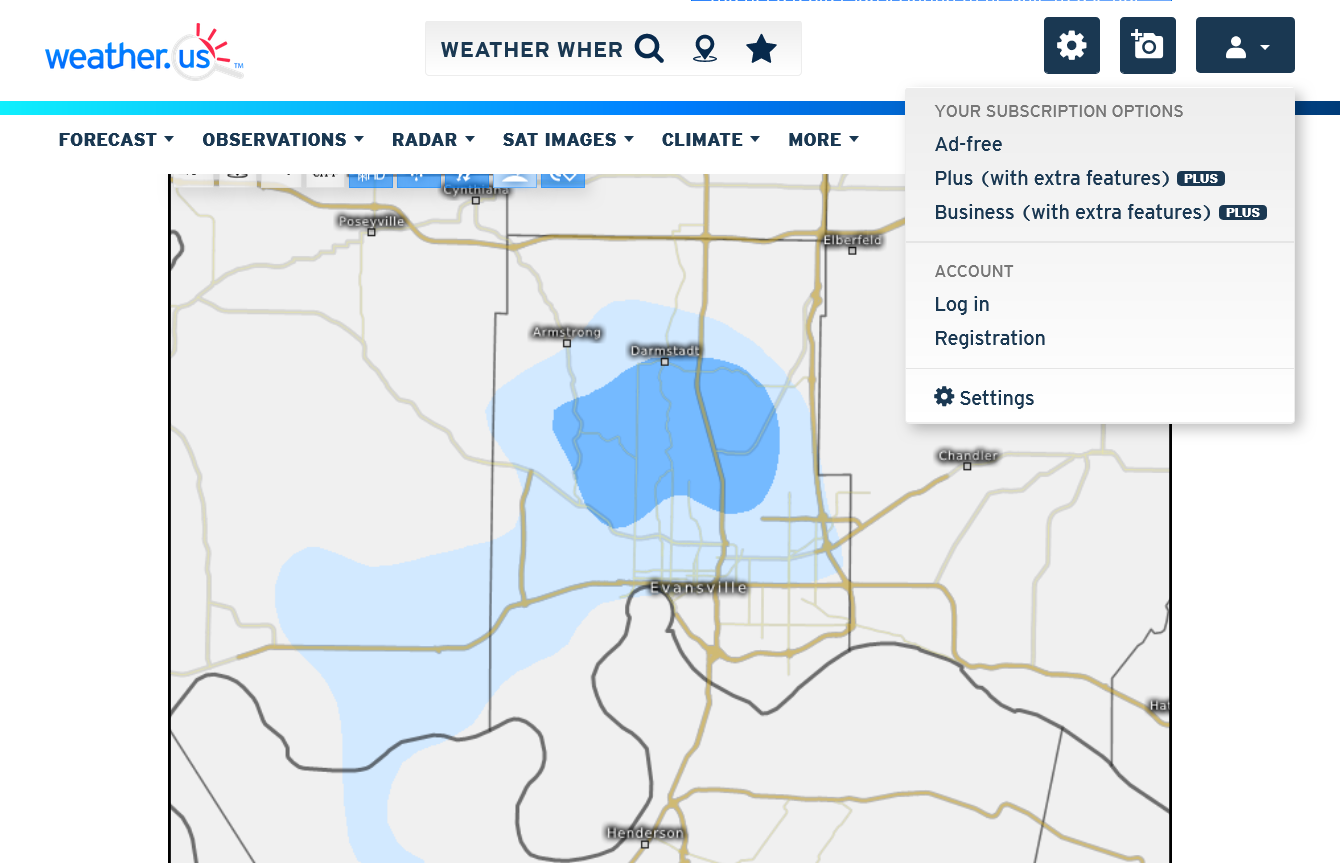Open the Radar dropdown menu
The width and height of the screenshot is (1340, 863).
point(433,140)
